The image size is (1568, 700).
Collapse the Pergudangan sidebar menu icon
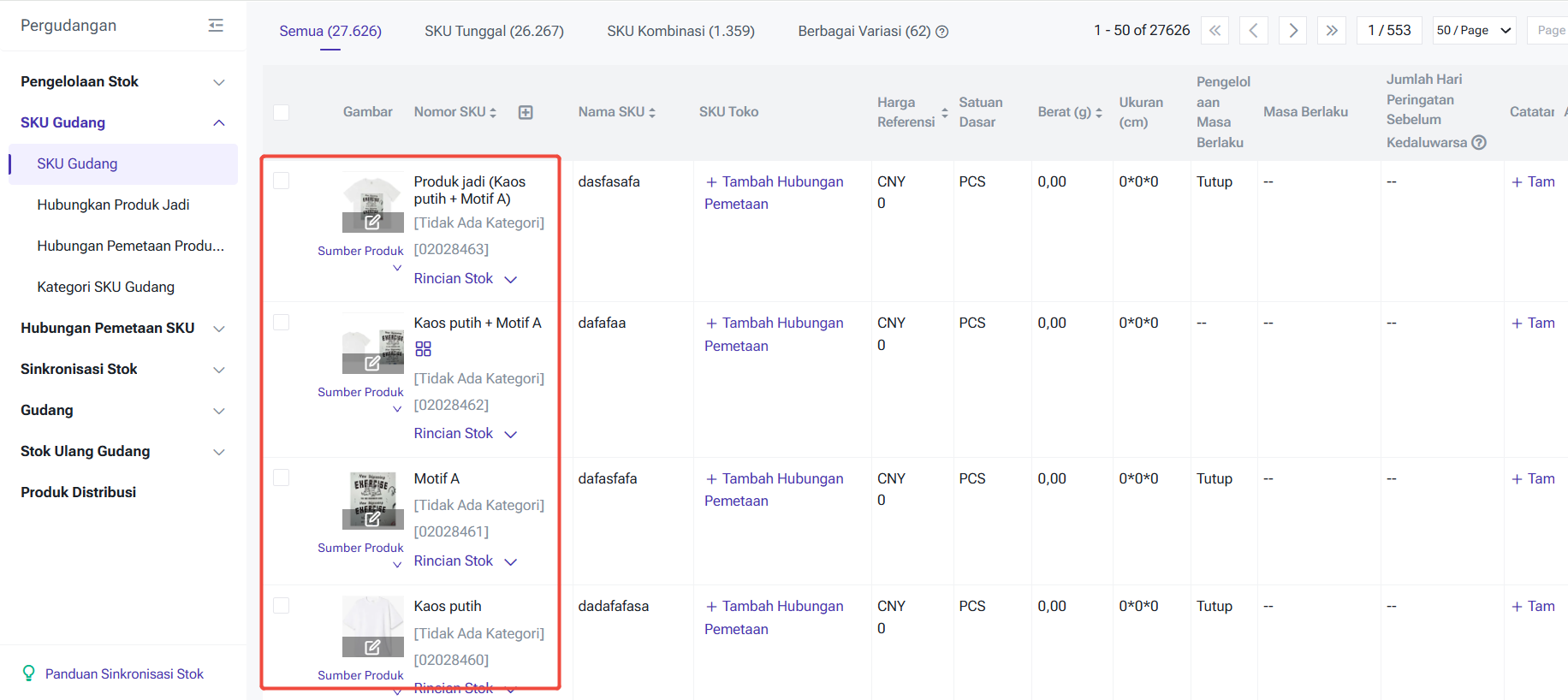(216, 26)
